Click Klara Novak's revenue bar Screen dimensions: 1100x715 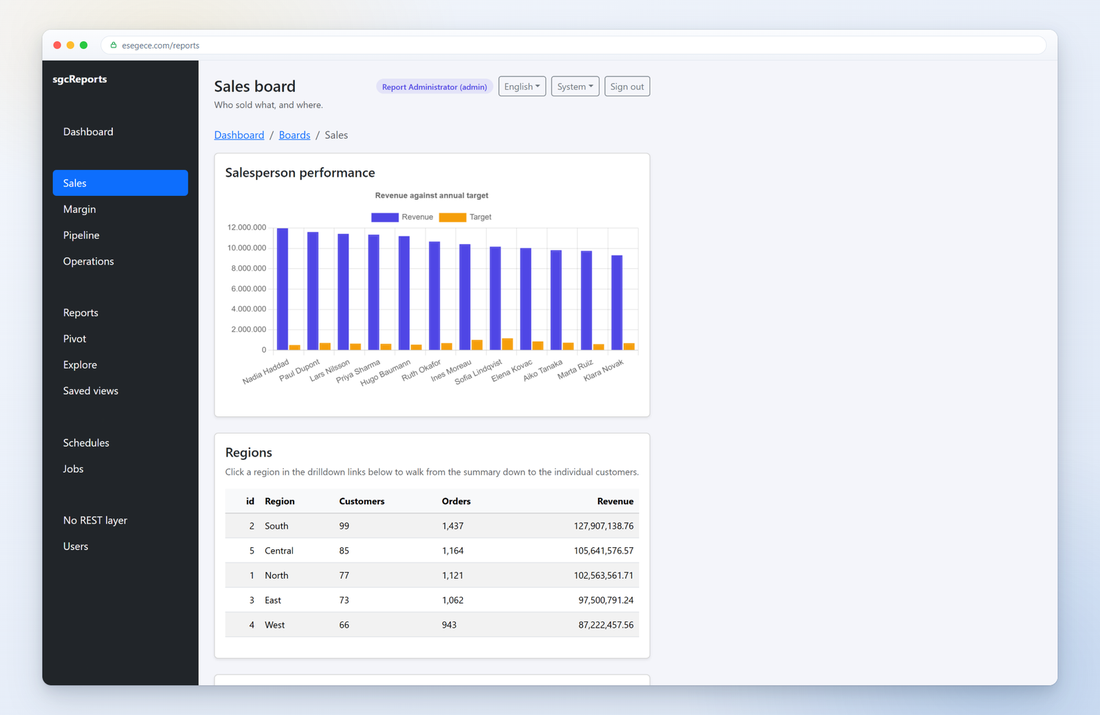617,302
